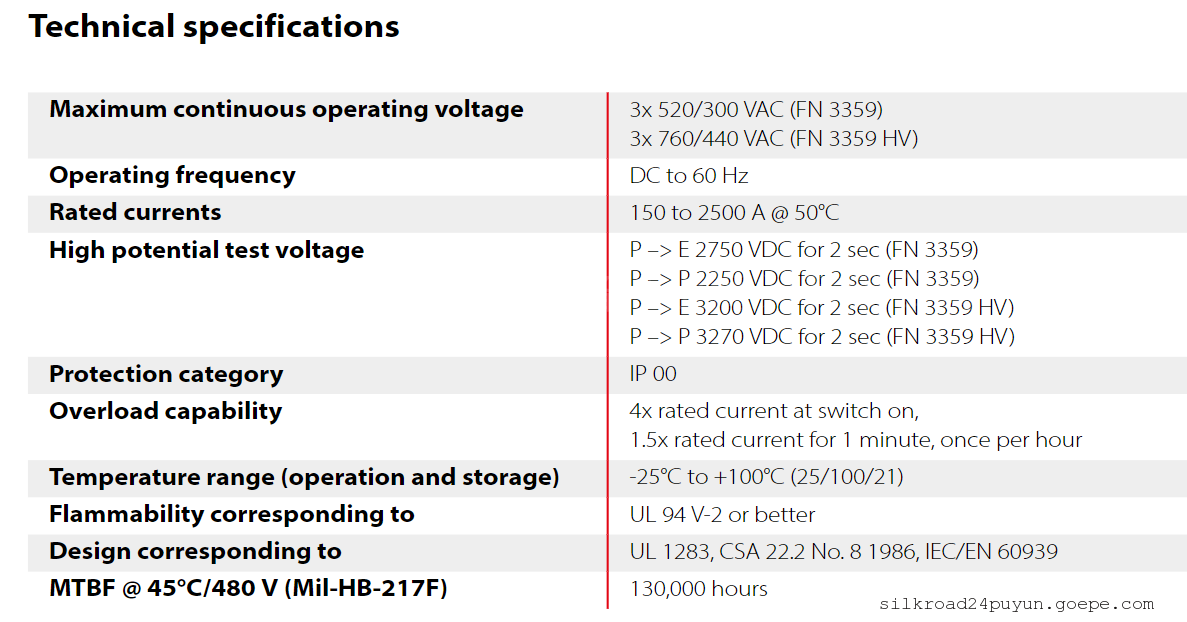Screen dimensions: 1187x622
Task: Click the Temperature range (operation and storage) label
Action: pos(304,477)
